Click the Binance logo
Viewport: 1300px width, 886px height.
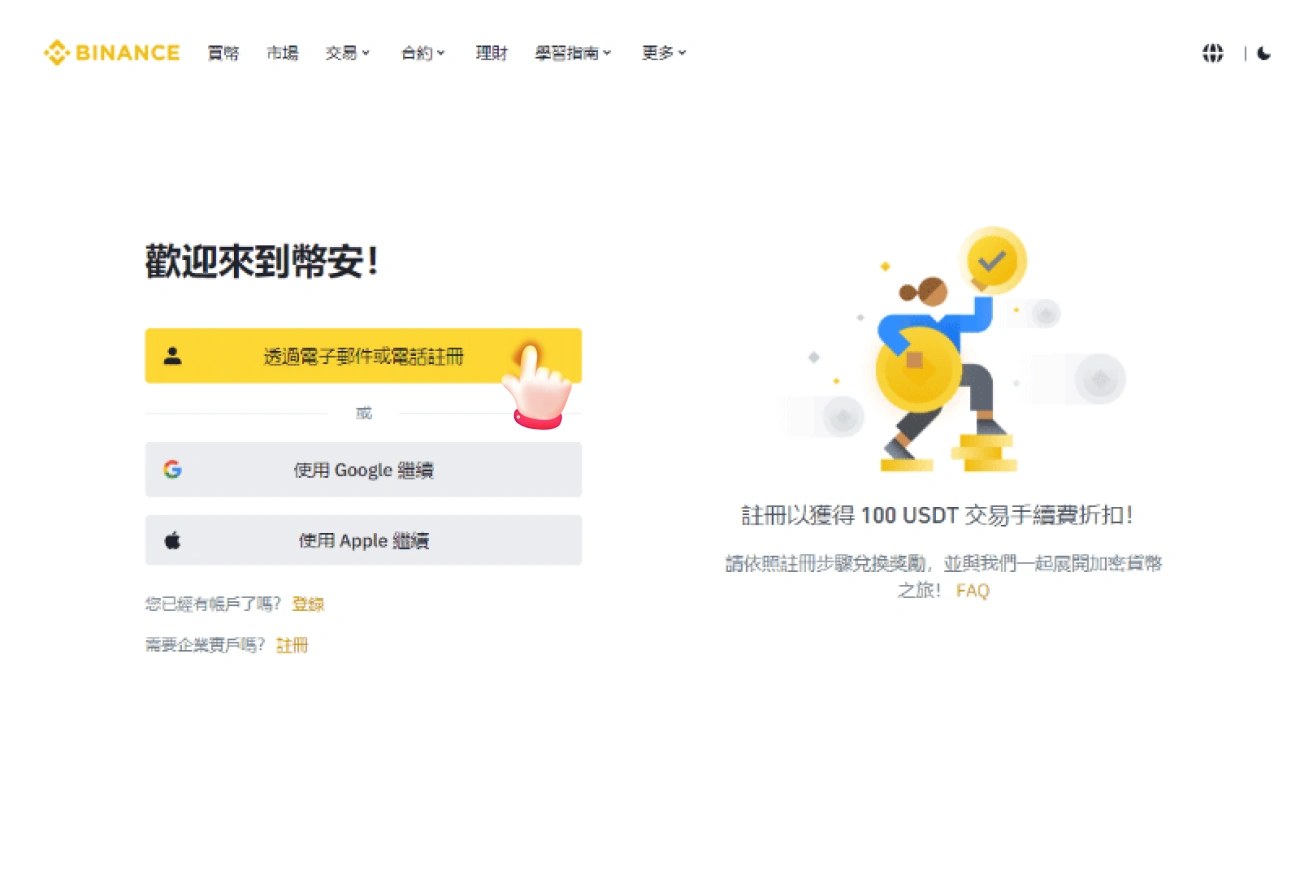click(112, 53)
